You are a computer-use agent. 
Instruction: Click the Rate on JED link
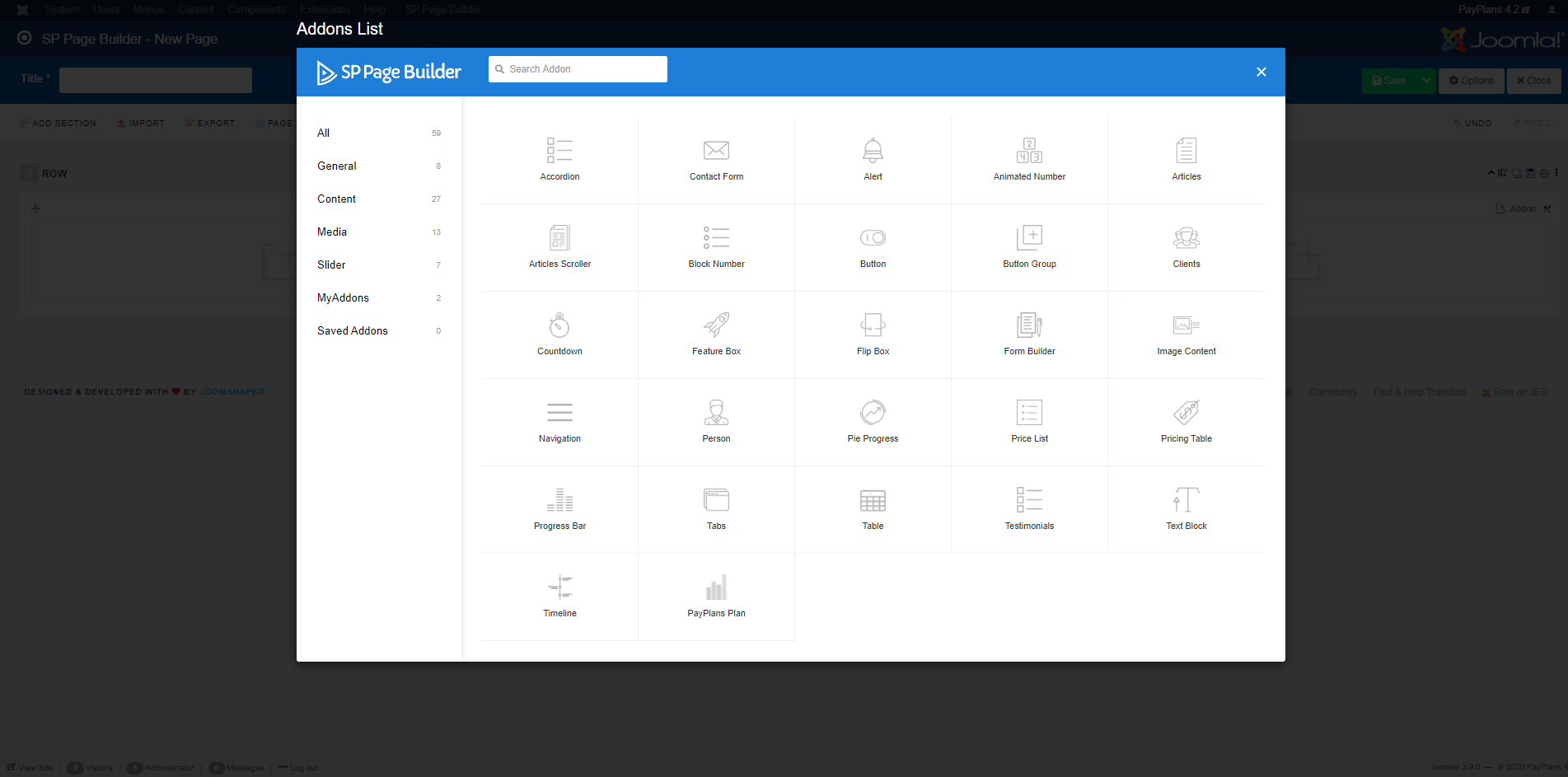[x=1514, y=392]
